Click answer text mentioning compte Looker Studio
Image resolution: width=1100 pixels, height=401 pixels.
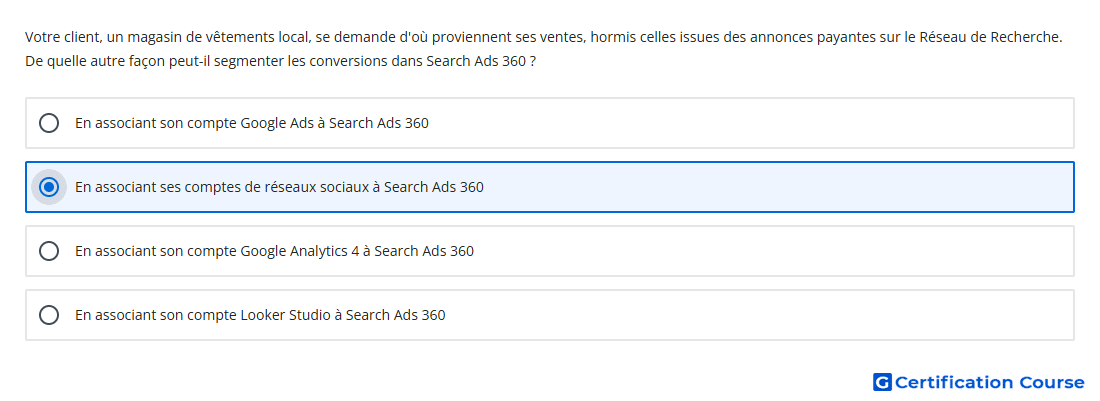tap(260, 315)
